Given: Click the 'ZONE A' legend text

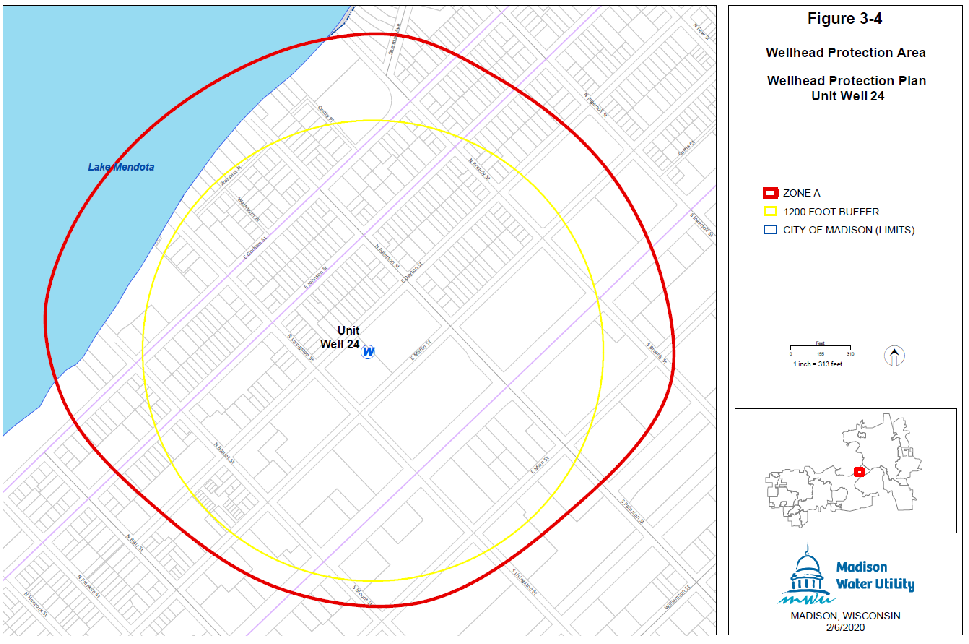Looking at the screenshot, I should 803,192.
